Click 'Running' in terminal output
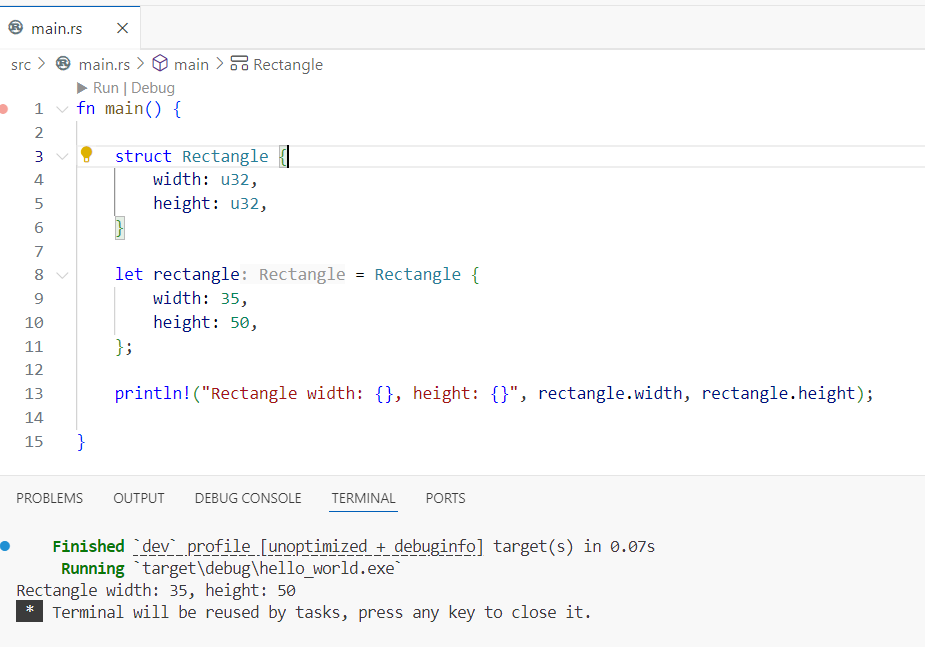The width and height of the screenshot is (925, 647). [x=93, y=569]
